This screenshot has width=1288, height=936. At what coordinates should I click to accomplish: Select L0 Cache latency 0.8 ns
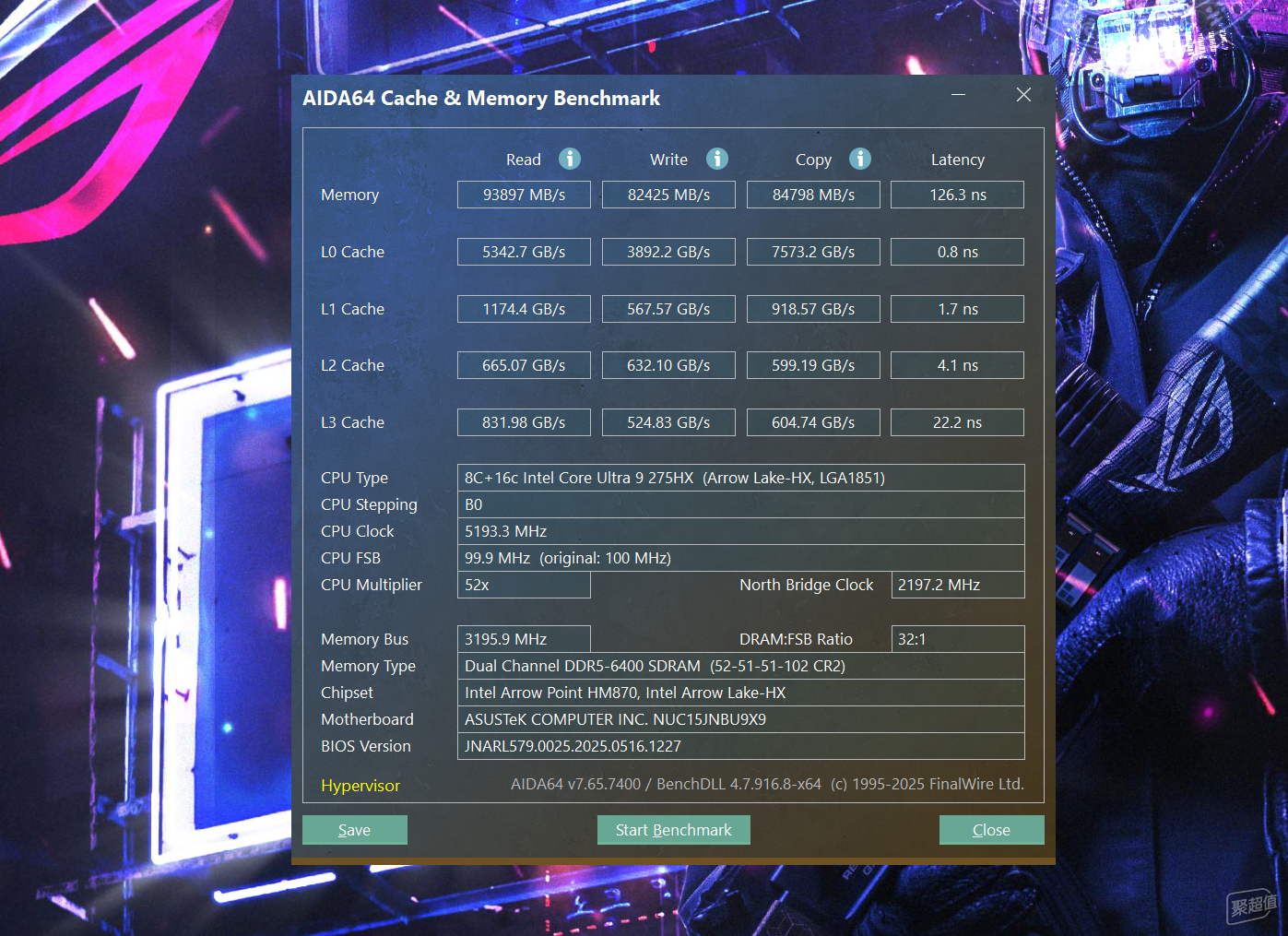(x=958, y=252)
